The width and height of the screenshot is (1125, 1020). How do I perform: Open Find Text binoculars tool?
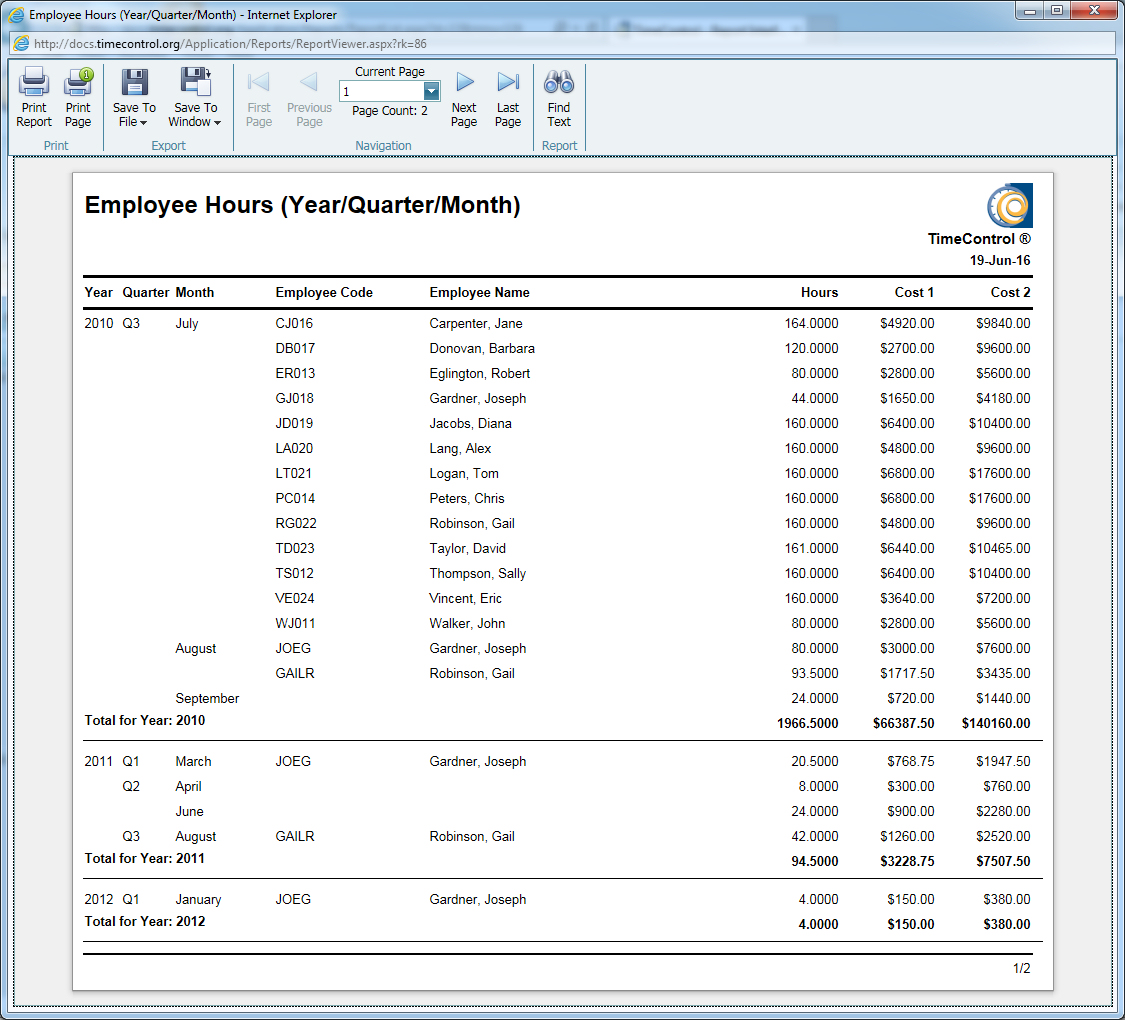559,98
